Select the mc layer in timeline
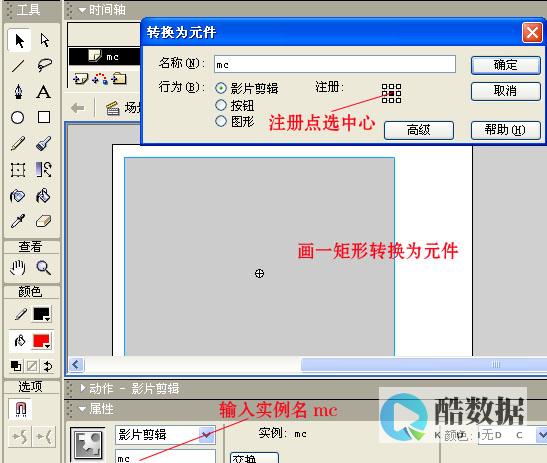 105,57
